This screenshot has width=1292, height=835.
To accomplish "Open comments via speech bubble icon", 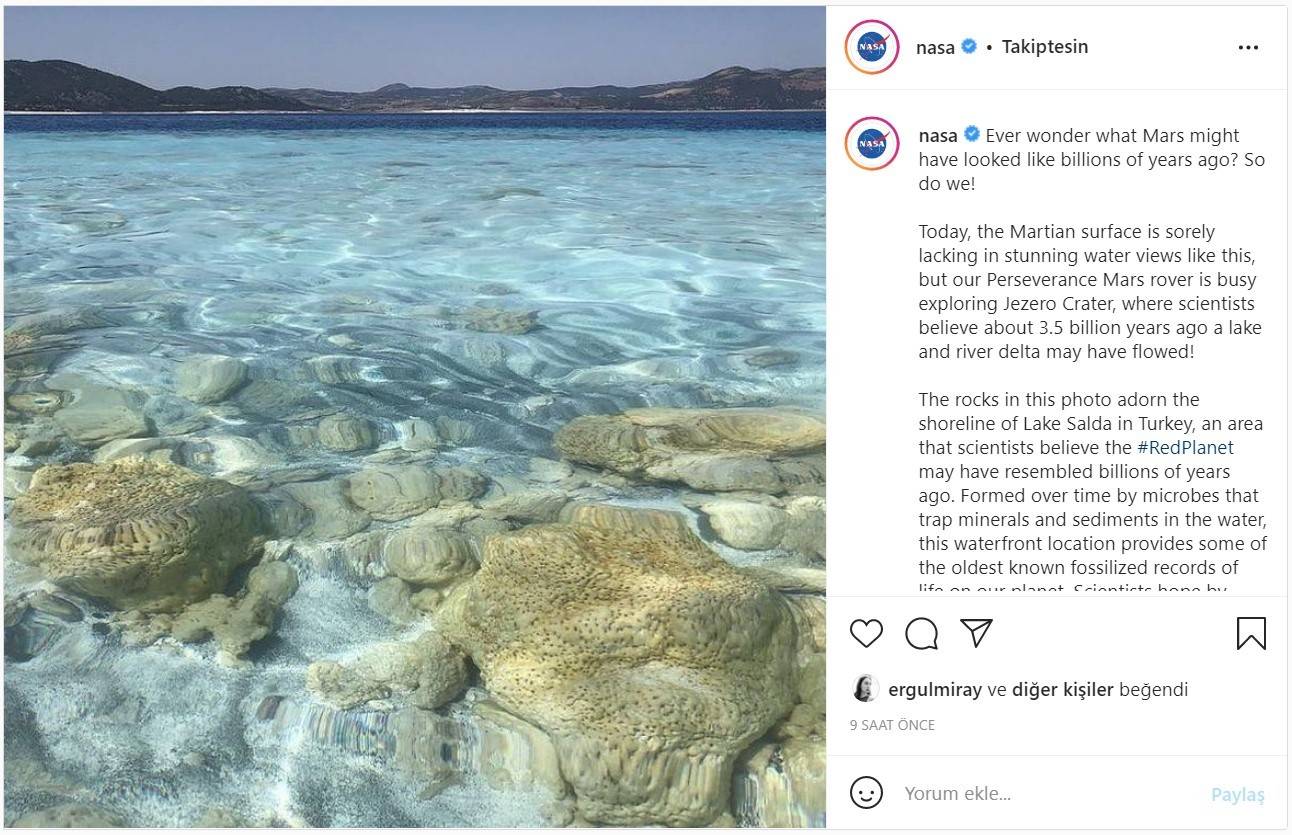I will 921,633.
